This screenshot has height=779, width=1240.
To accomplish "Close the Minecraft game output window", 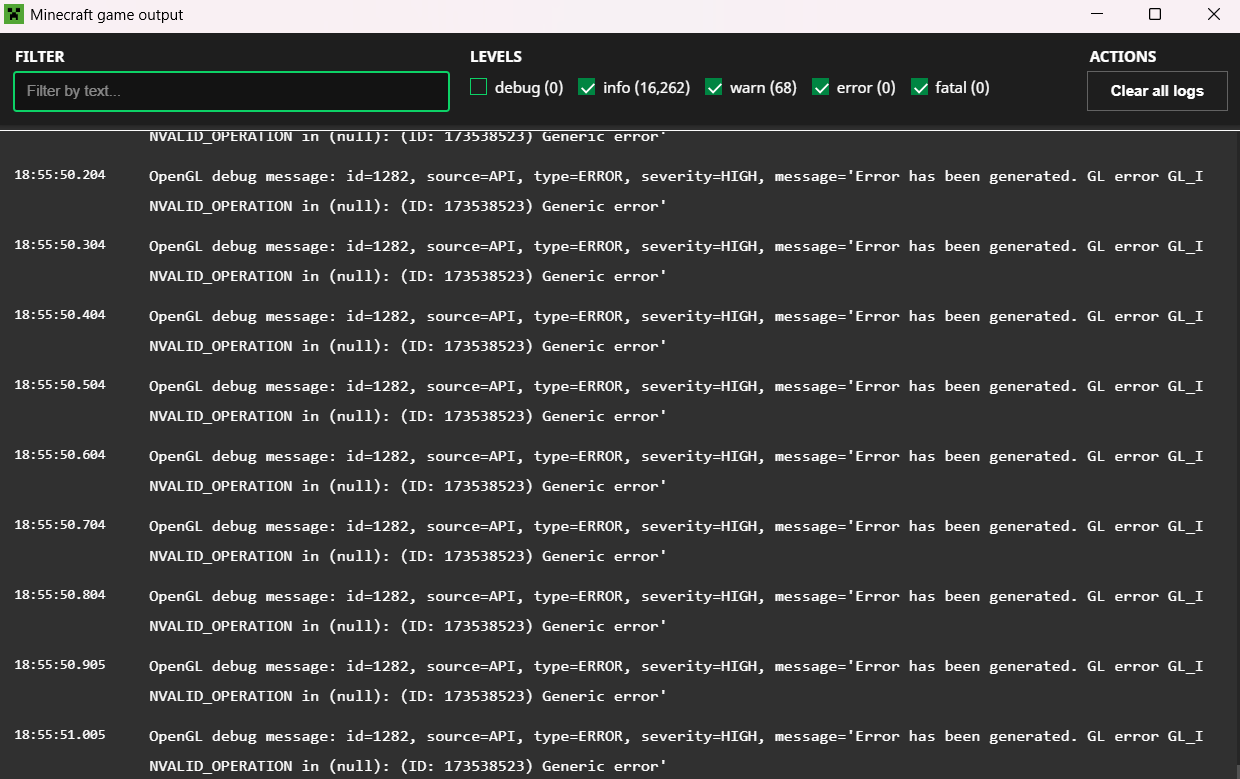I will pos(1213,15).
